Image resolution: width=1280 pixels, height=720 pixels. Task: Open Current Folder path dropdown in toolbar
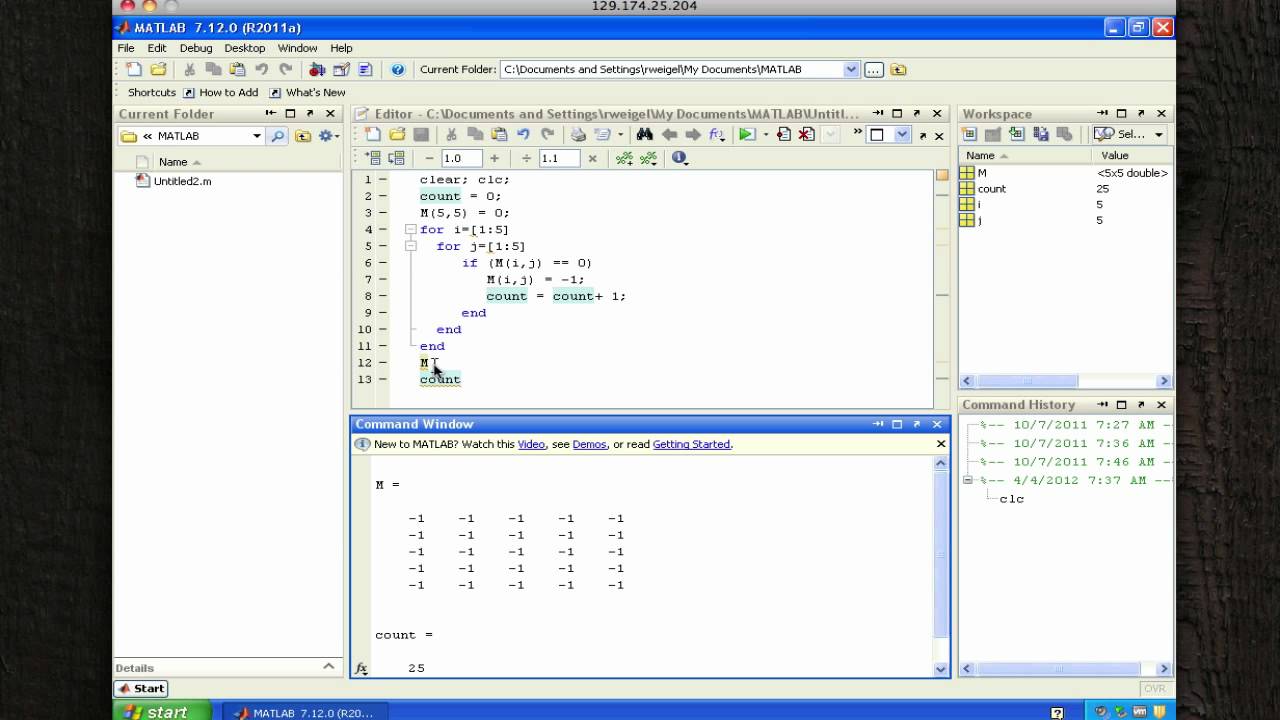point(851,70)
